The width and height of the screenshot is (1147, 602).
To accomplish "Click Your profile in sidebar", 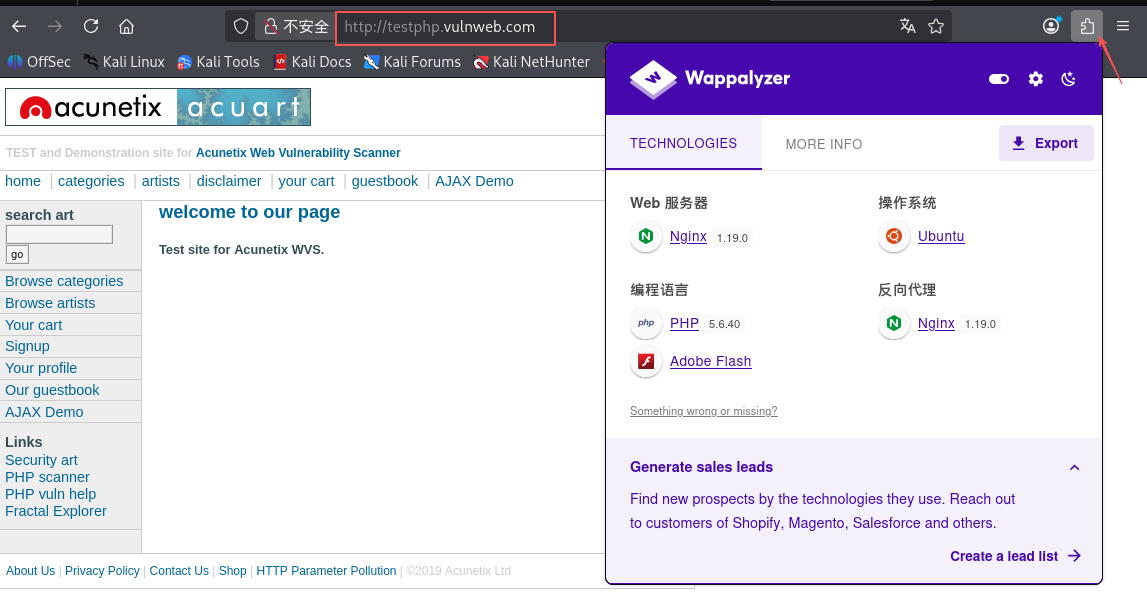I will 41,368.
